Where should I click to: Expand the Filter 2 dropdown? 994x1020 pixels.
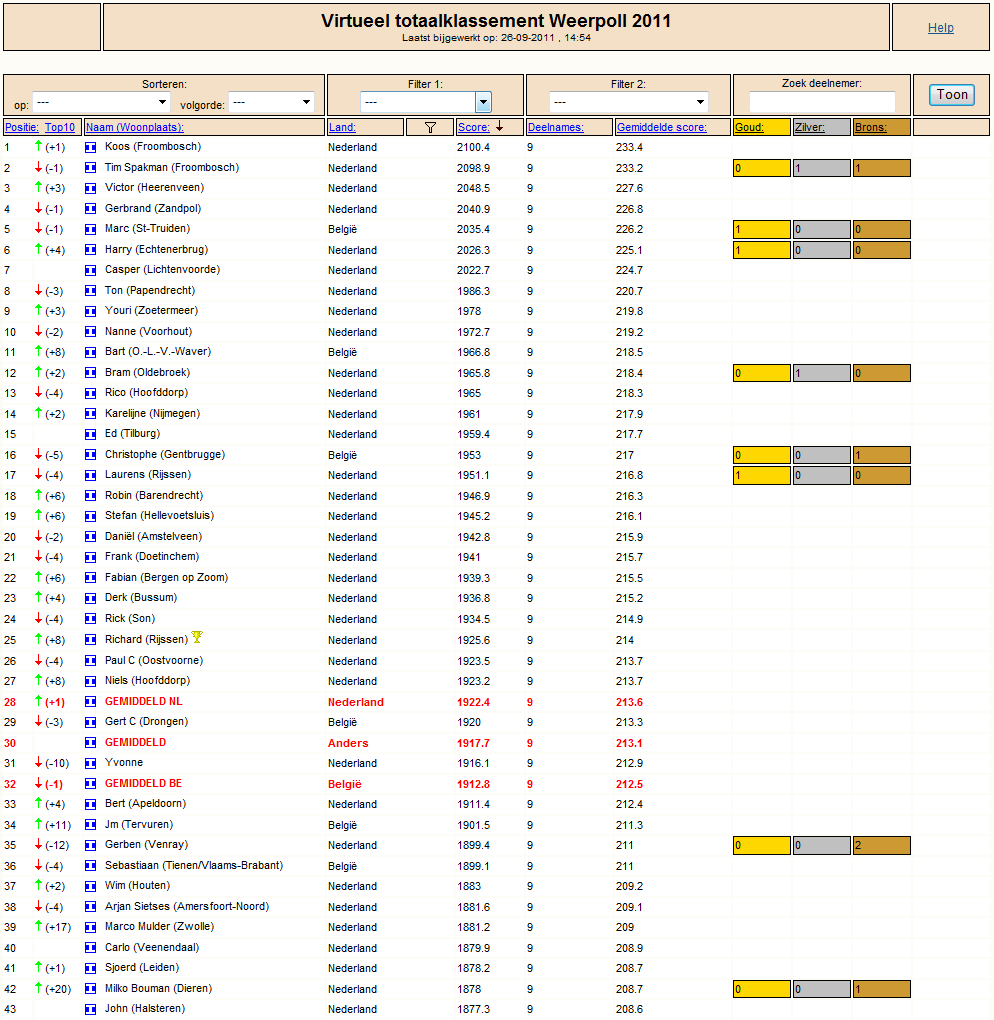[628, 102]
